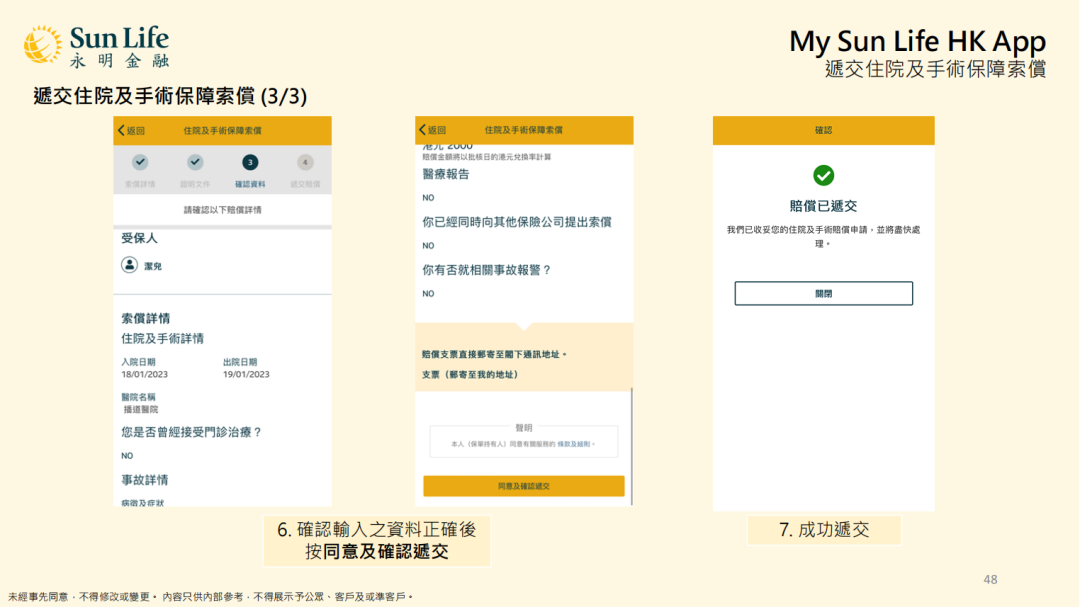Viewport: 1080px width, 607px height.
Task: Click the 醫療報告 heading
Action: [x=446, y=174]
